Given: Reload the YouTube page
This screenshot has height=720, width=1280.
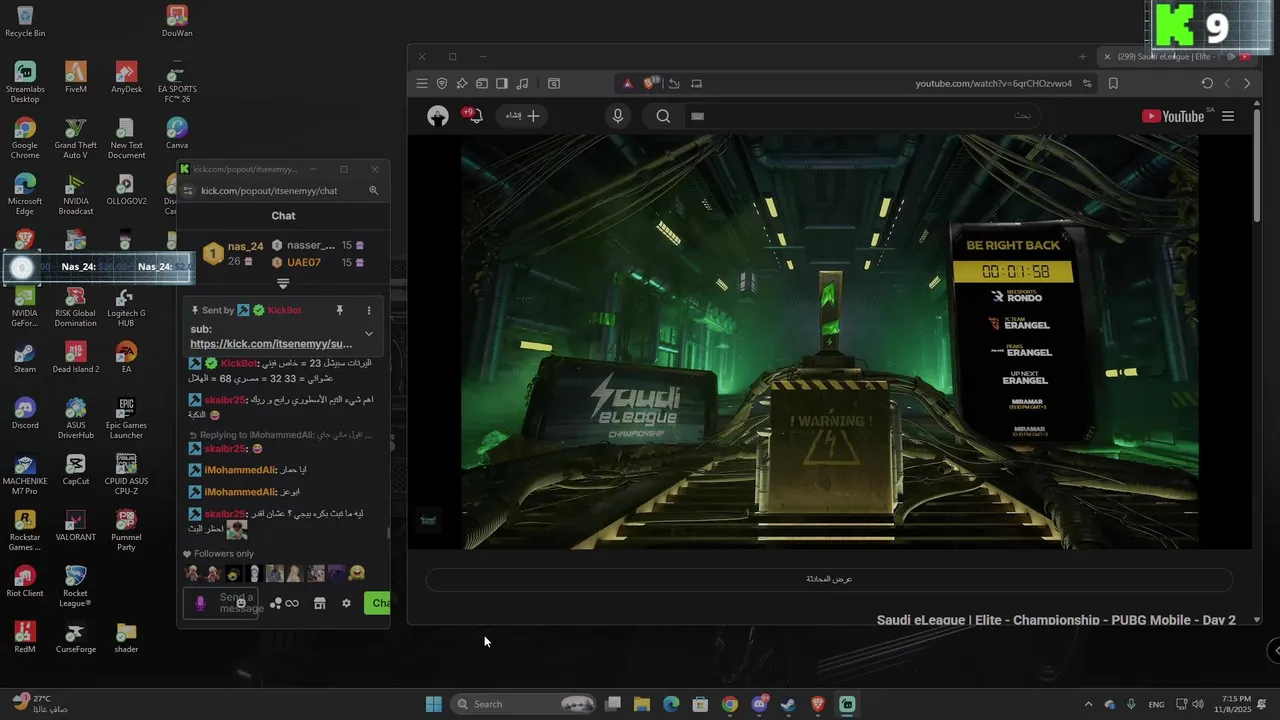Looking at the screenshot, I should coord(1207,84).
